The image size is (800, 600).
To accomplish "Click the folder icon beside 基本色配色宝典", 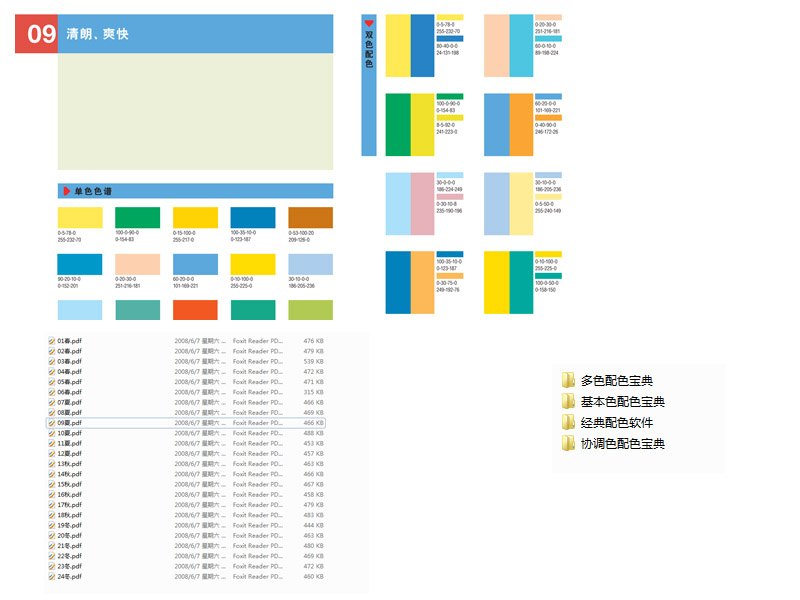I will pyautogui.click(x=568, y=401).
